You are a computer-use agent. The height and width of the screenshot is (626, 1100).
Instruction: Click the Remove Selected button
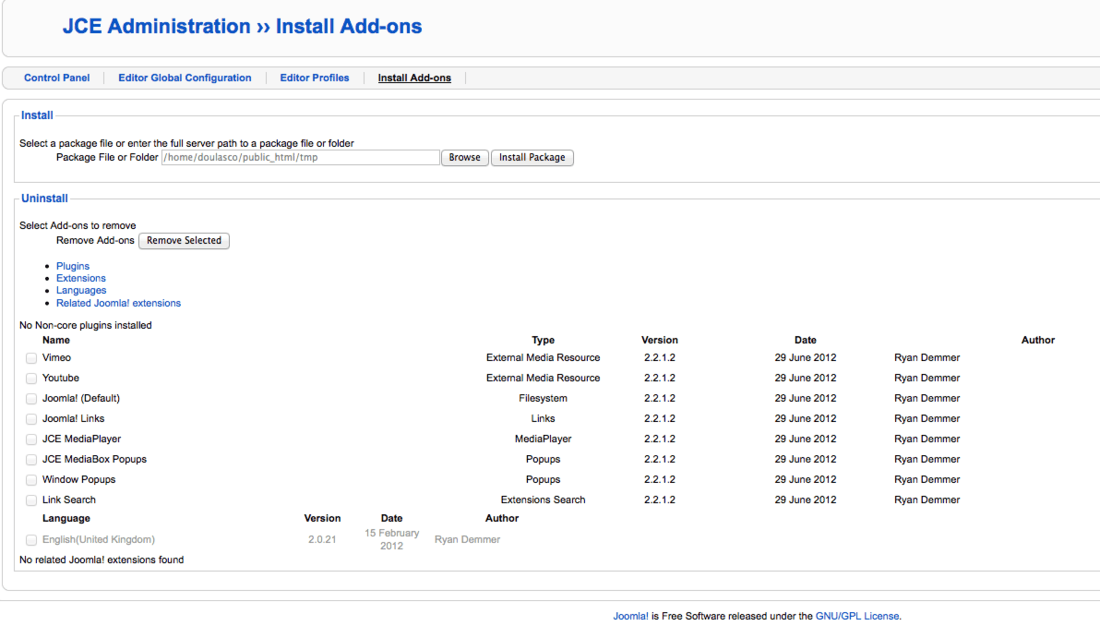184,240
